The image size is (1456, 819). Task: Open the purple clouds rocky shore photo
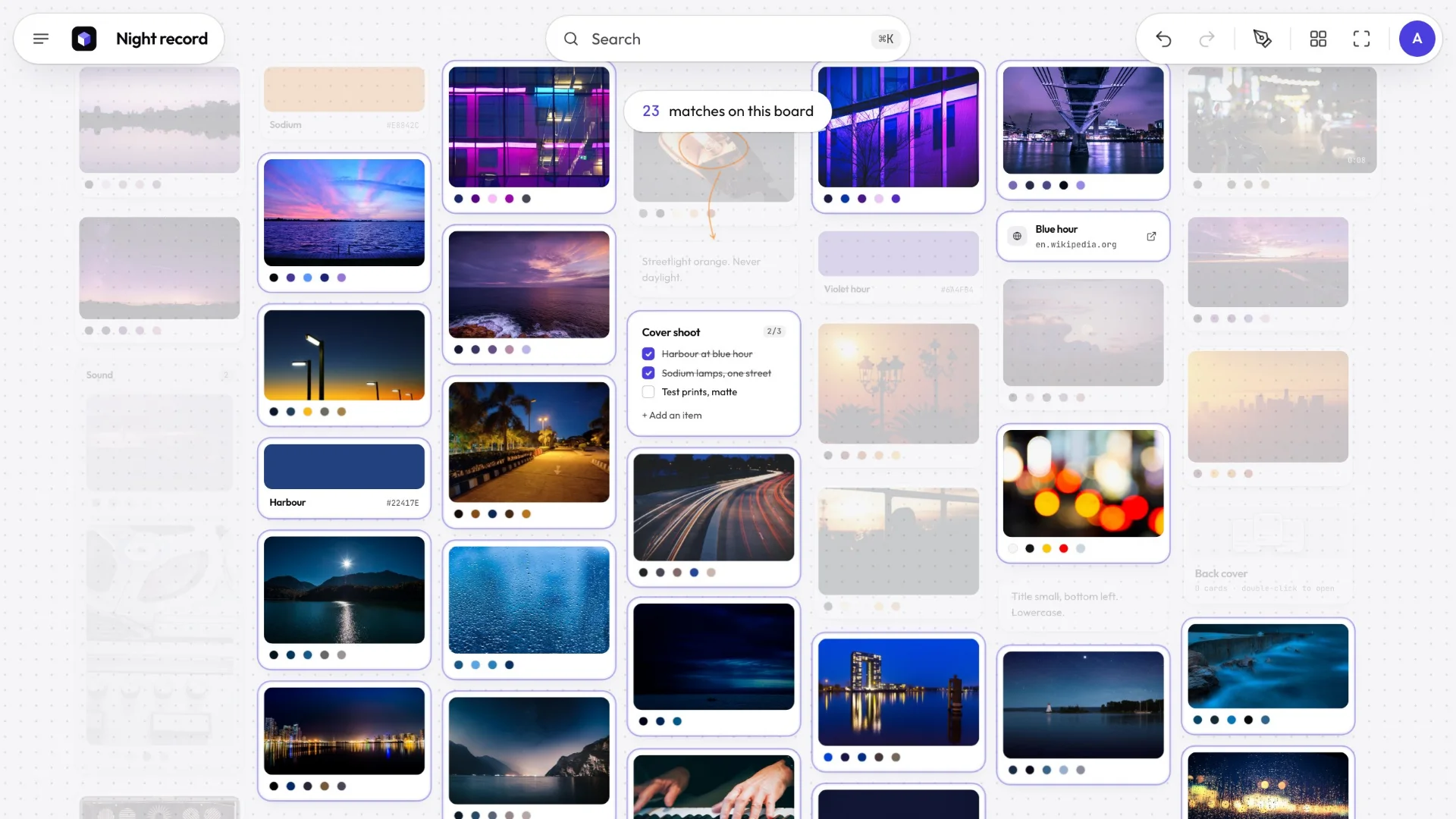click(x=529, y=284)
